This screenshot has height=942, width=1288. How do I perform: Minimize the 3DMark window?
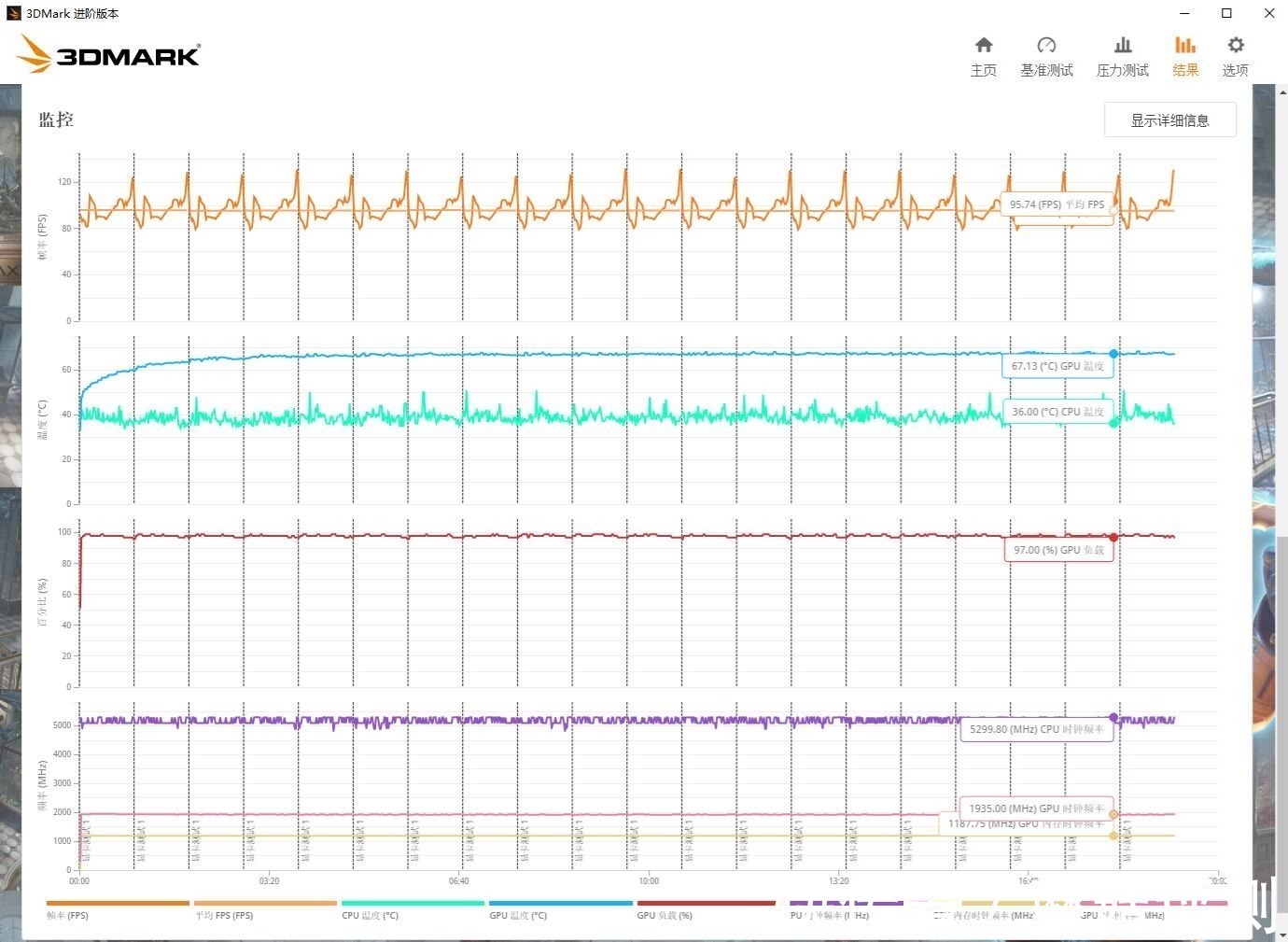(1184, 13)
